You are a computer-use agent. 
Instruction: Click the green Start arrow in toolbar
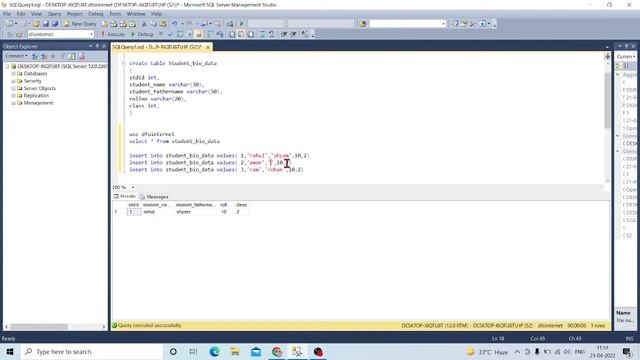[241, 24]
